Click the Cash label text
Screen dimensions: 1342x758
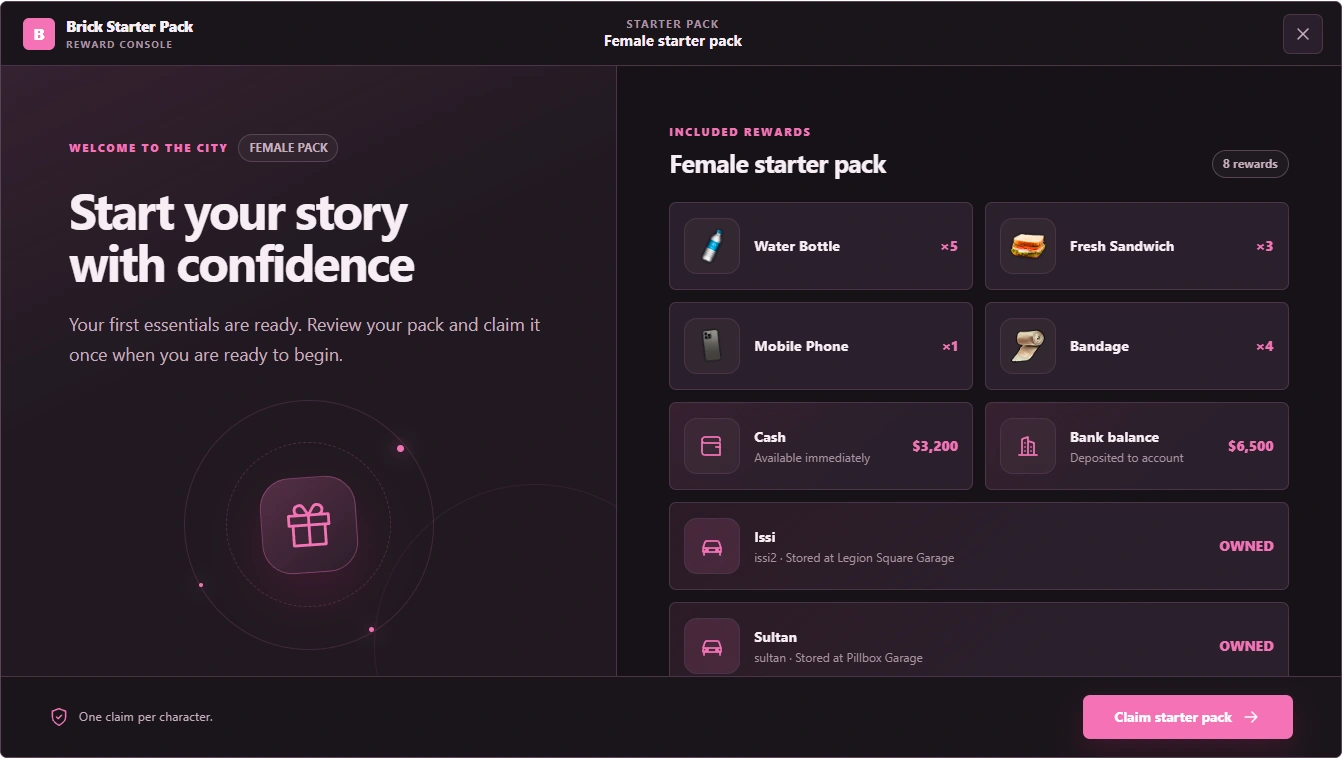(x=770, y=437)
